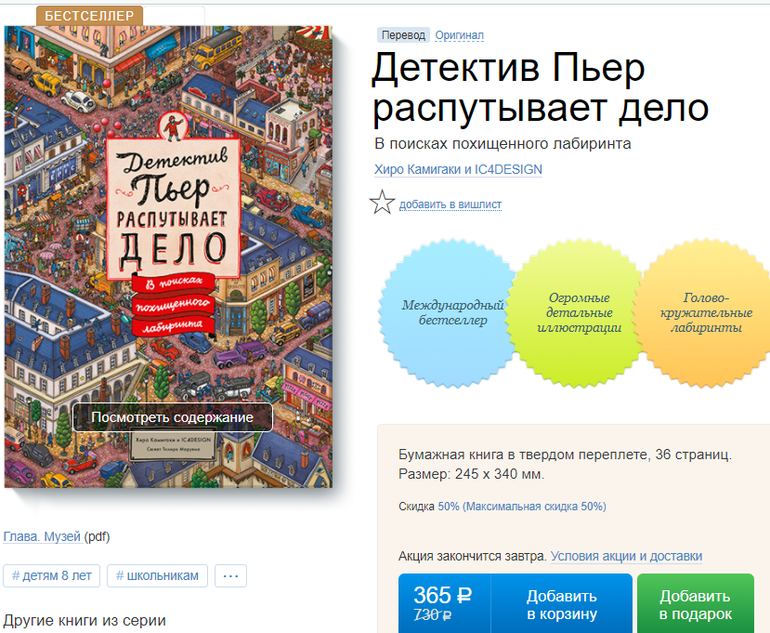Screen dimensions: 770x633
Task: Click the Размер: 245 x 340 мм text
Action: click(x=471, y=474)
